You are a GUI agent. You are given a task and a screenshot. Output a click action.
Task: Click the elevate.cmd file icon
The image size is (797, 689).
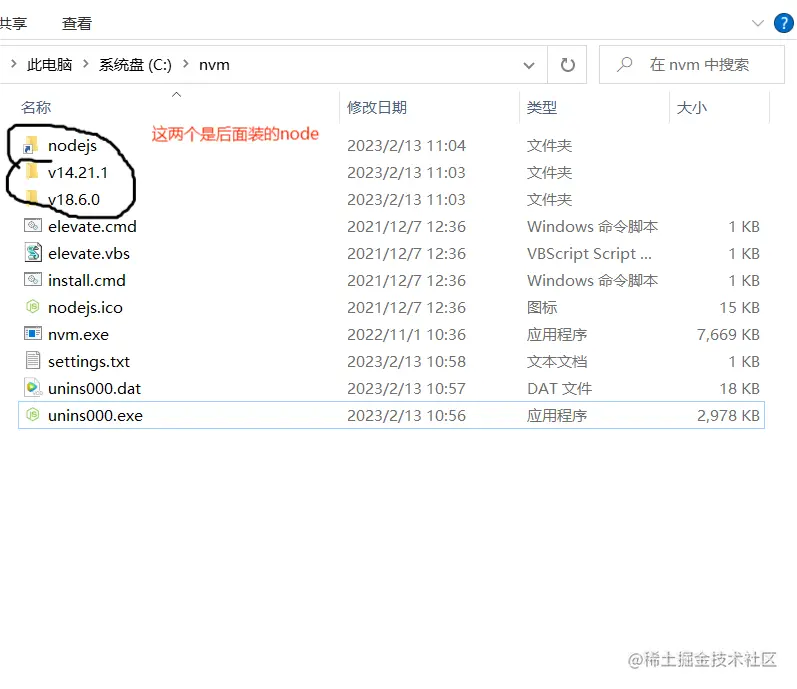[x=33, y=225]
